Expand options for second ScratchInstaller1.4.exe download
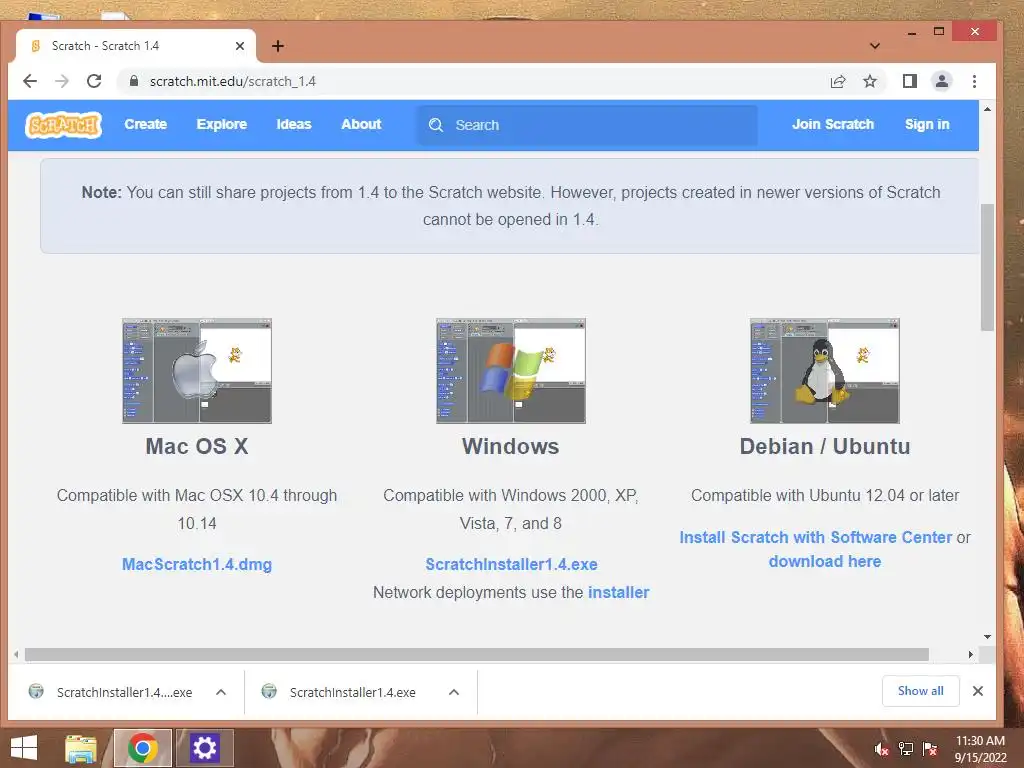The width and height of the screenshot is (1024, 768). pyautogui.click(x=454, y=692)
